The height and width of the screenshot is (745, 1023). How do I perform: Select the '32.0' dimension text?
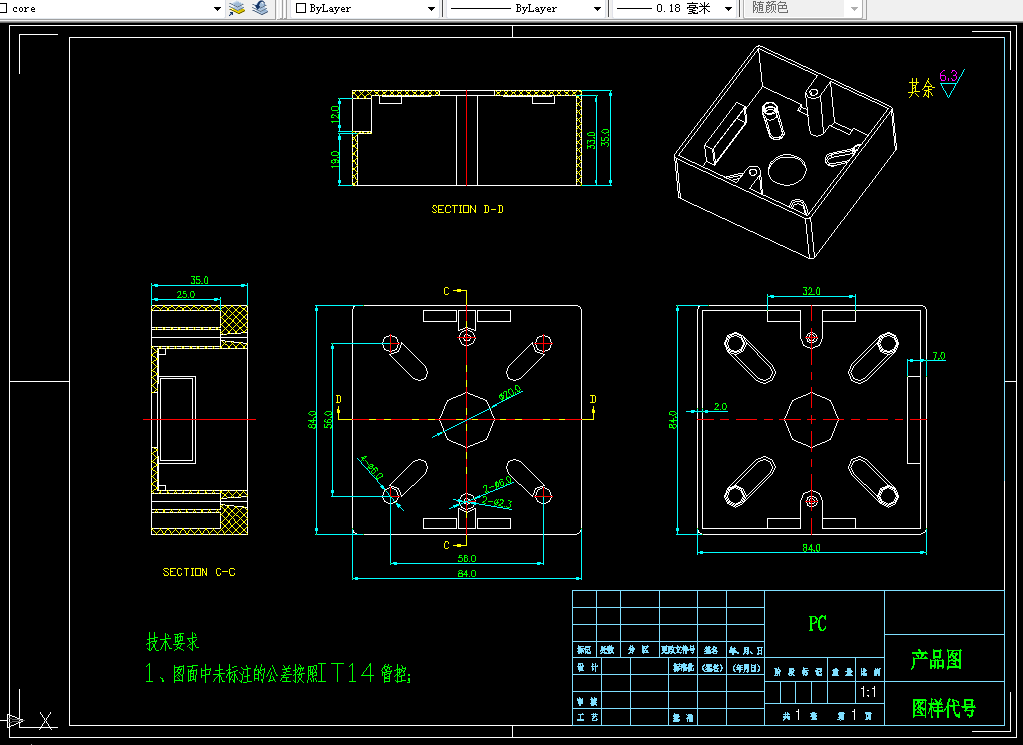(x=811, y=291)
